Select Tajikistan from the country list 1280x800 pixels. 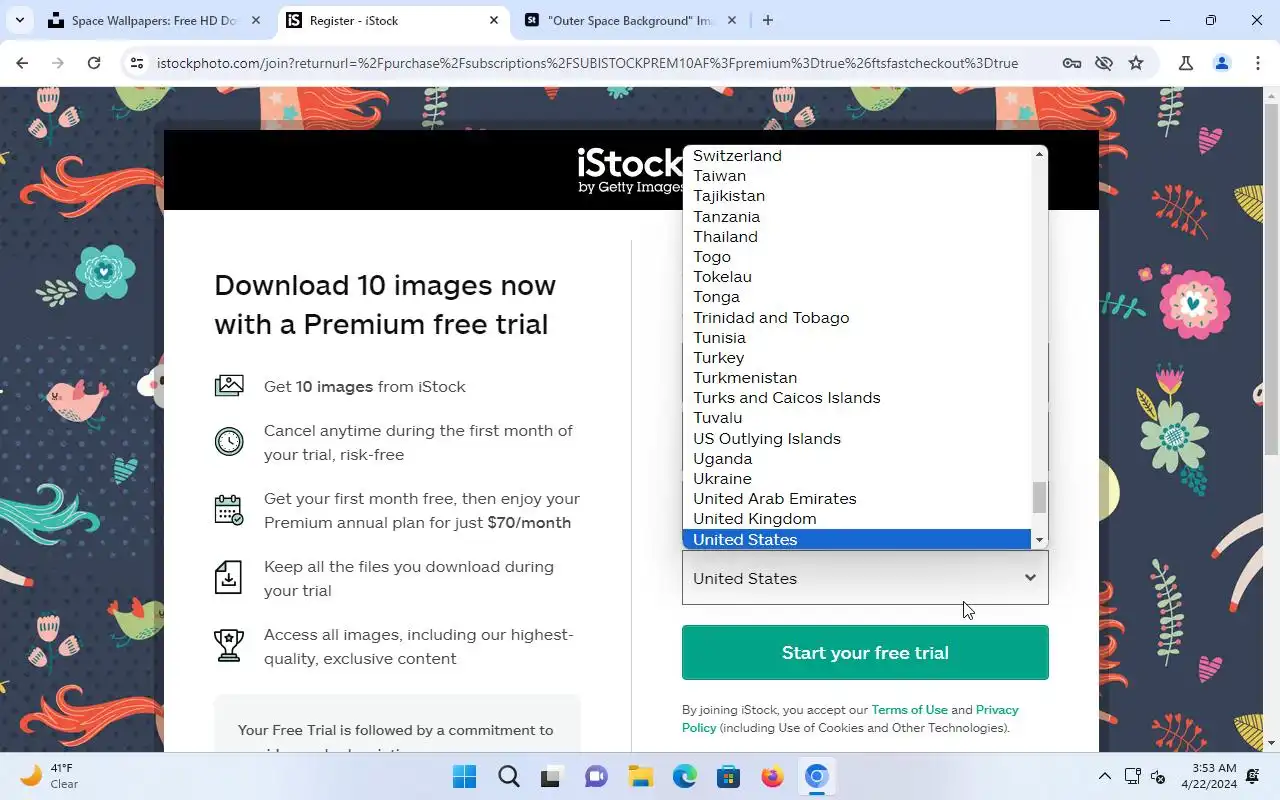pos(857,196)
